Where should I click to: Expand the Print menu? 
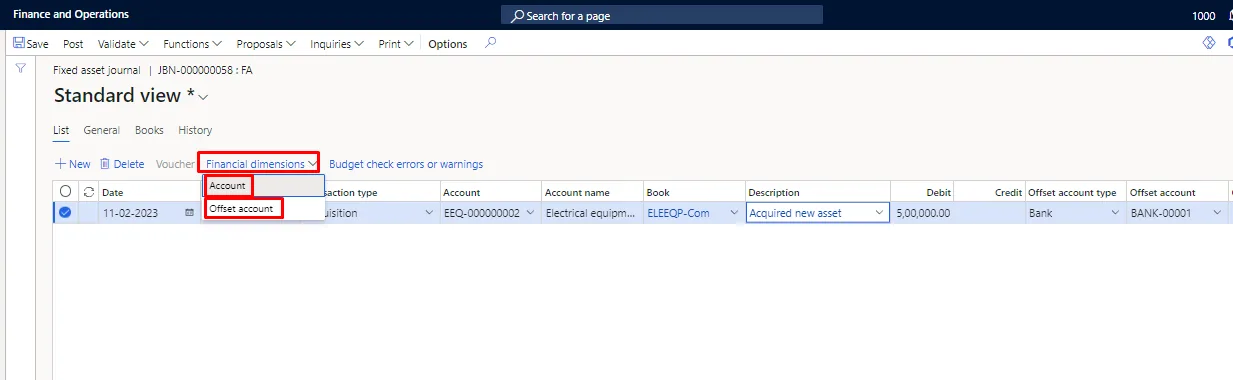[x=397, y=44]
